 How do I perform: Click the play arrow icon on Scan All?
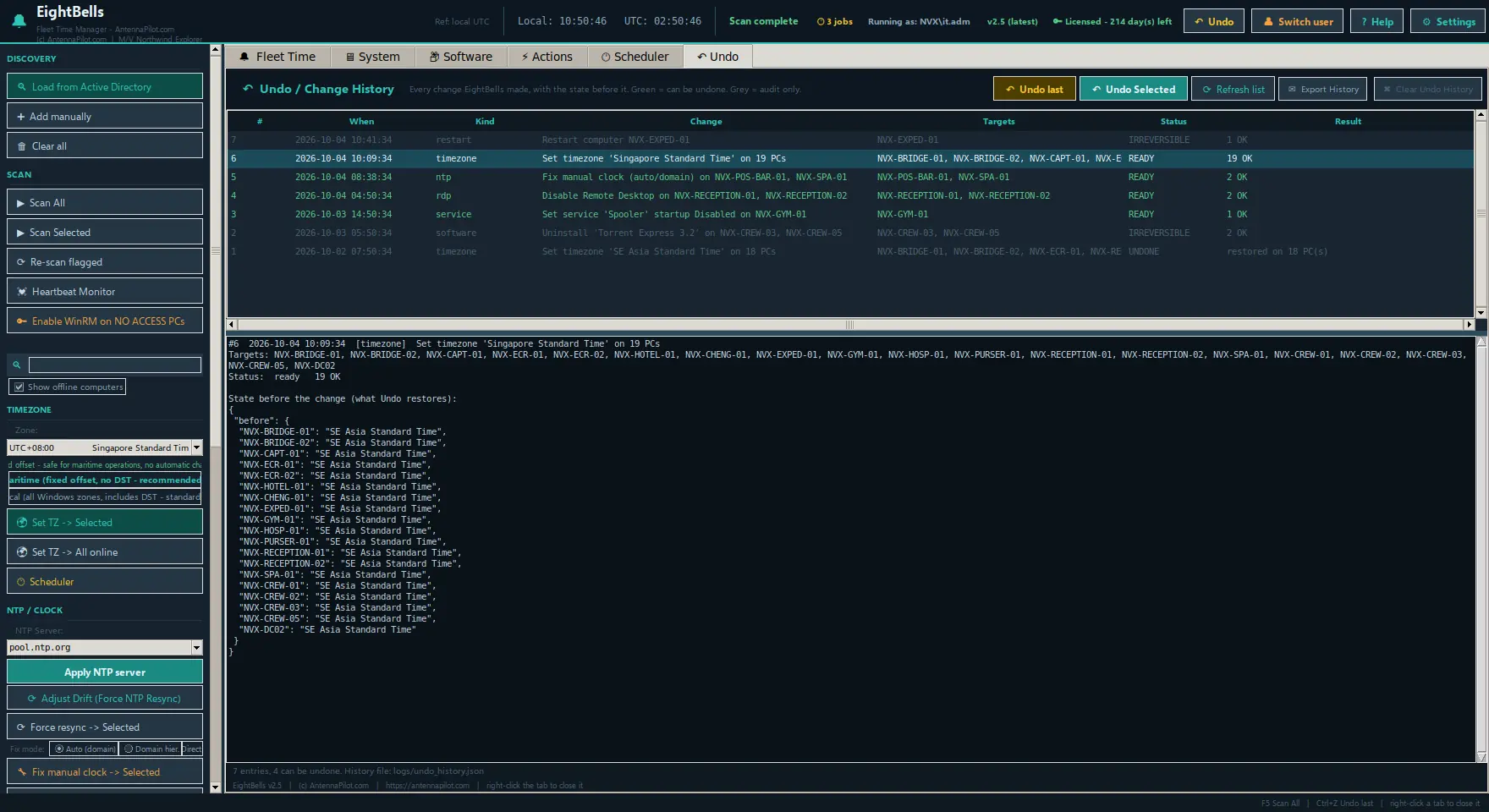tap(20, 203)
